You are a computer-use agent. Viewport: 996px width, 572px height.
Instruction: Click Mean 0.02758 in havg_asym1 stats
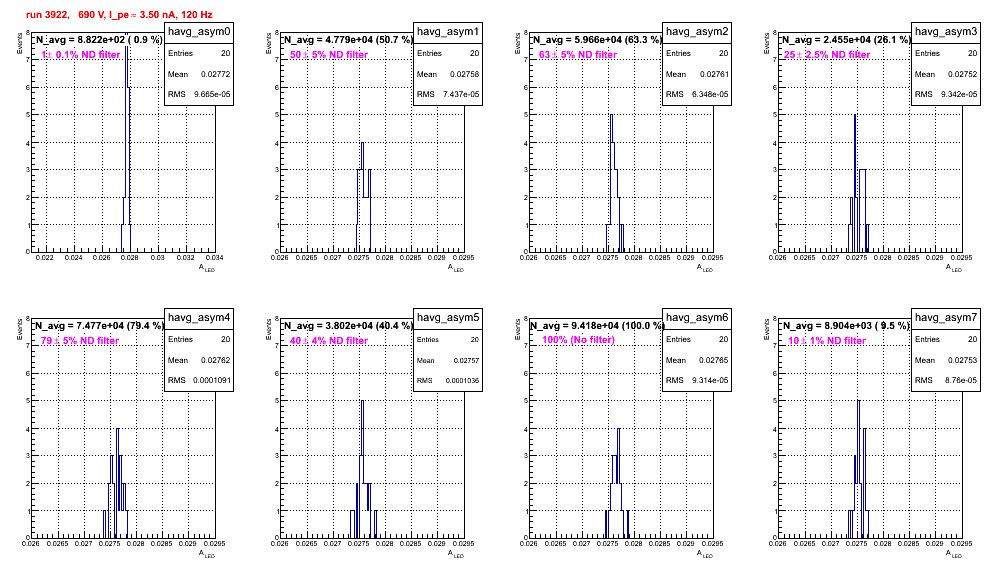[448, 74]
